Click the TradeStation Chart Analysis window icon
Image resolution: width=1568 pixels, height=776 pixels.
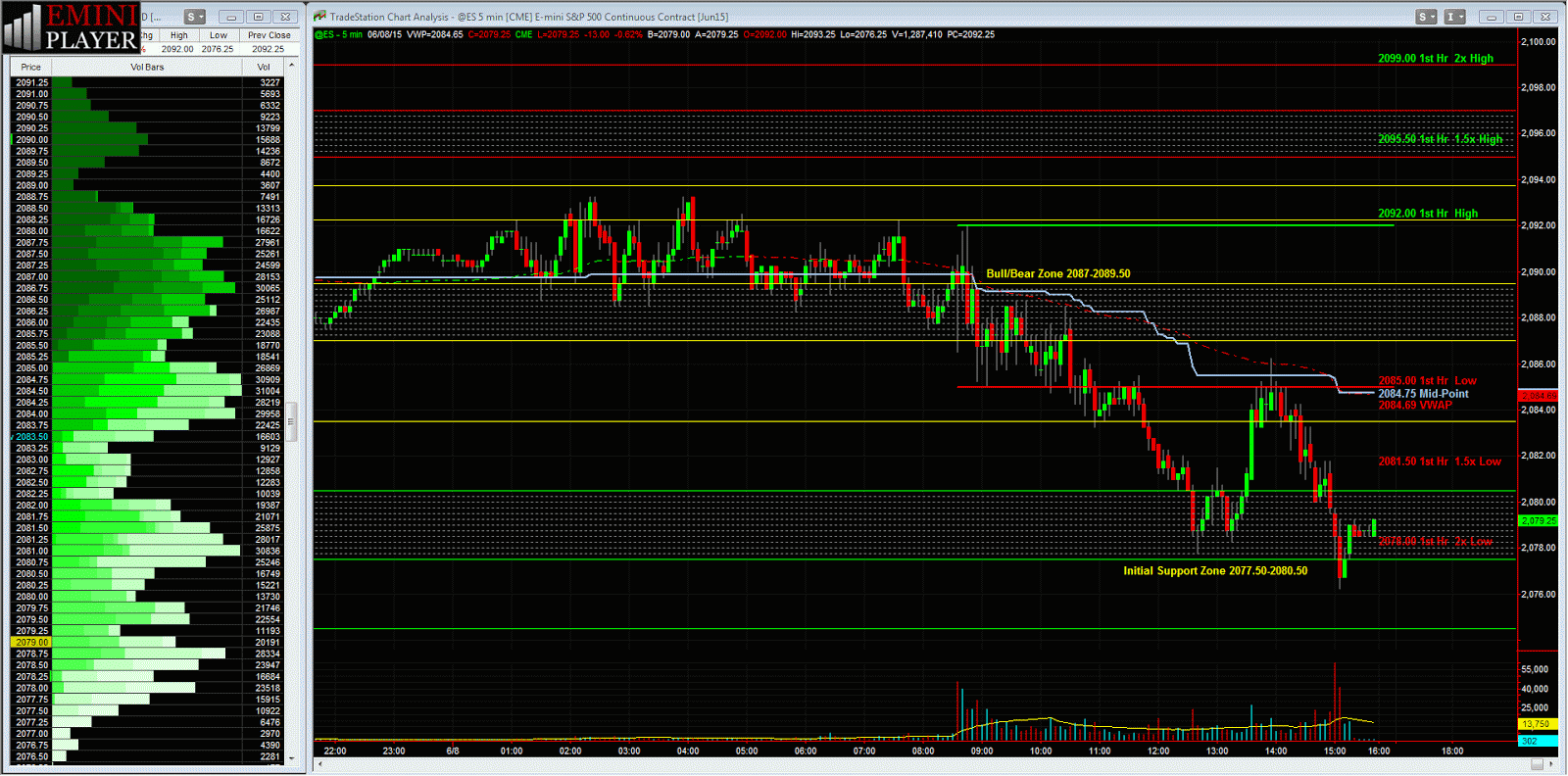coord(319,17)
